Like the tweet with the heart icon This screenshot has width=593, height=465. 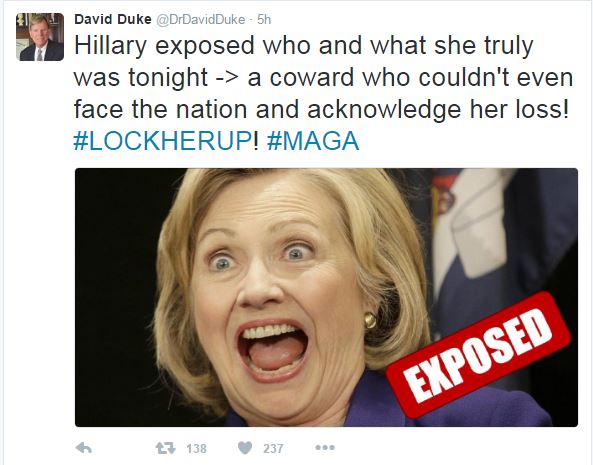point(245,448)
